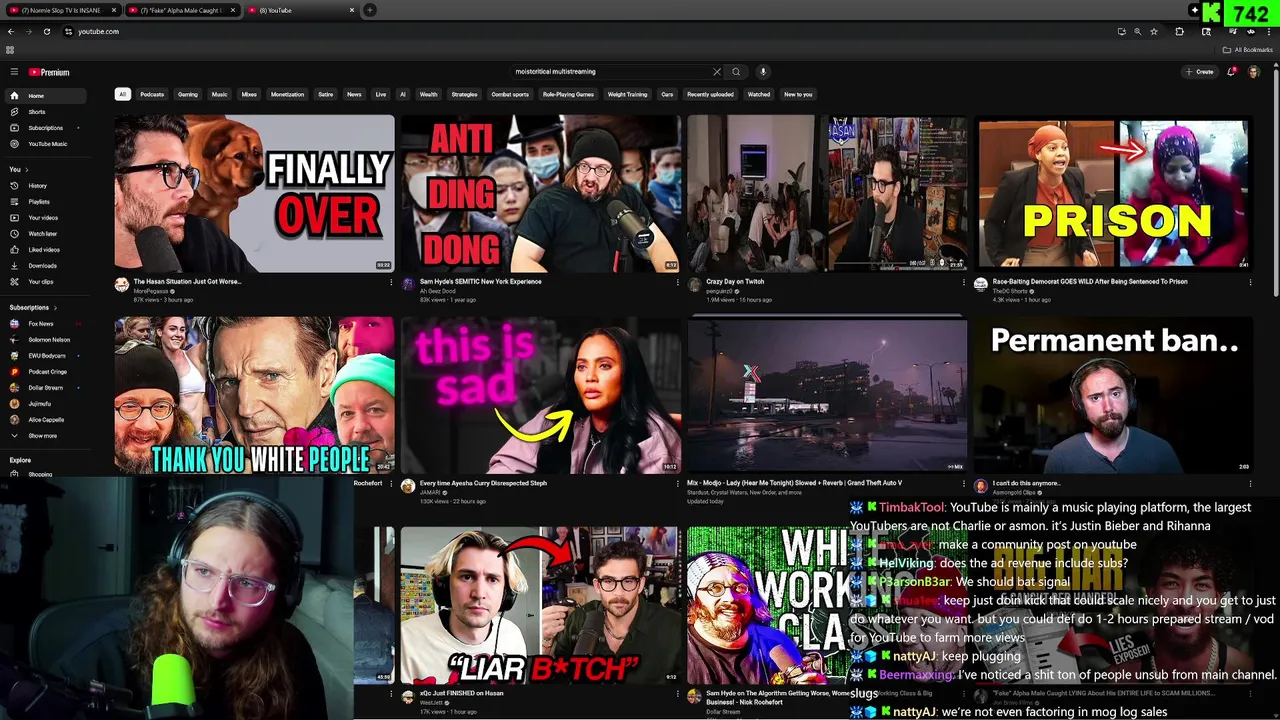Expand the Subscriptions section chevron

[x=55, y=308]
